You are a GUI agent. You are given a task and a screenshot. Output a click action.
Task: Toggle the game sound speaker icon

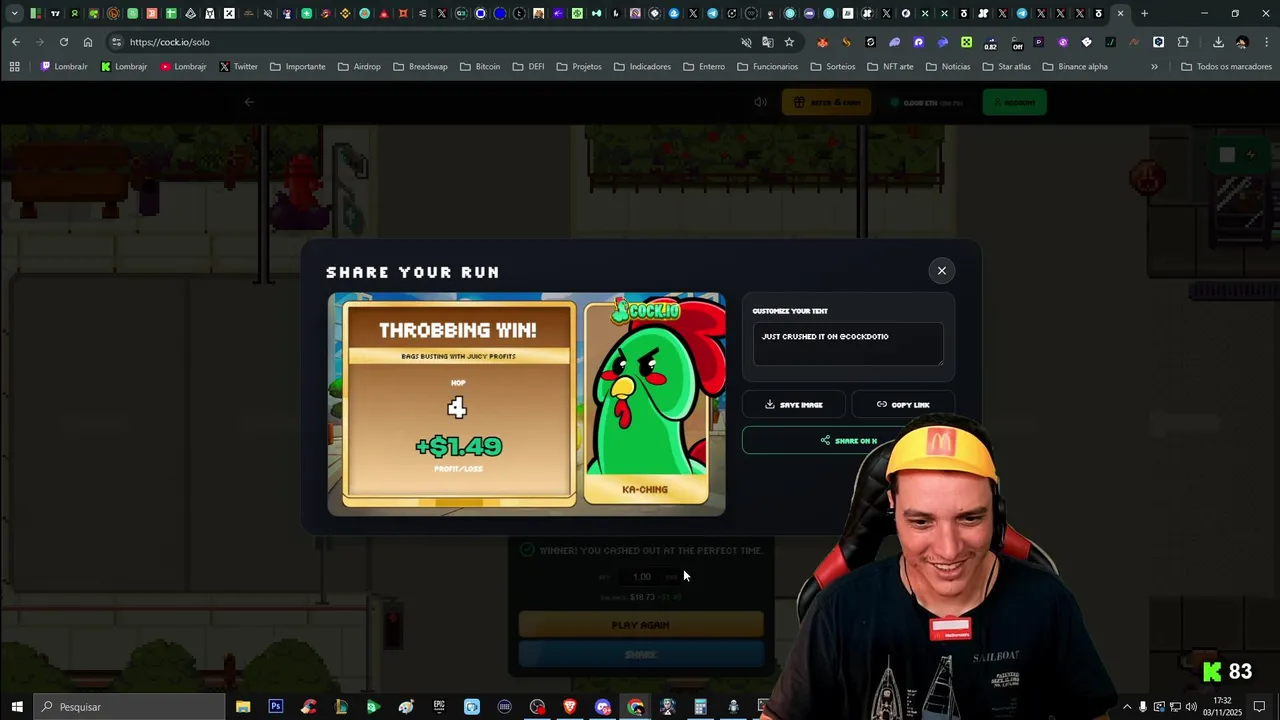pyautogui.click(x=760, y=102)
